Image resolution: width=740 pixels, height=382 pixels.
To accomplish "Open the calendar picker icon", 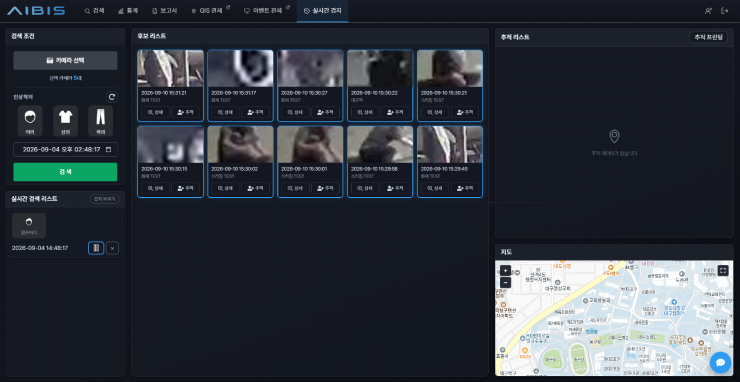I will [109, 149].
